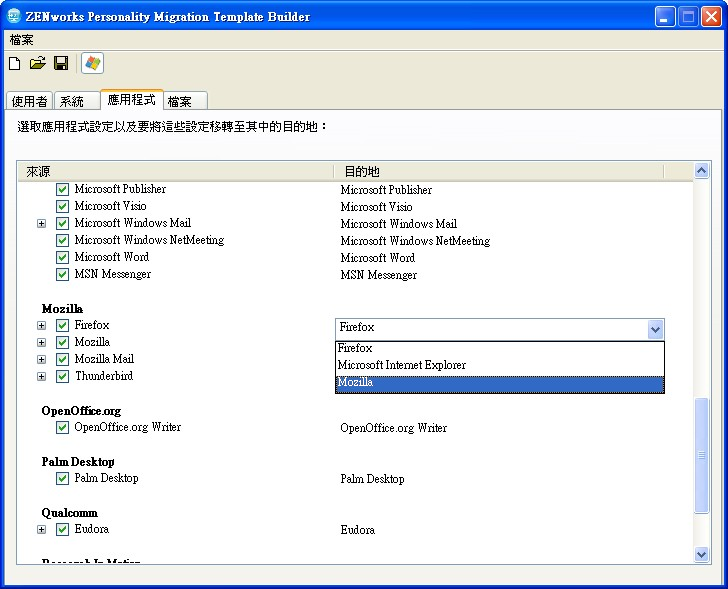Expand the Firefox tree node
This screenshot has width=728, height=589.
41,326
